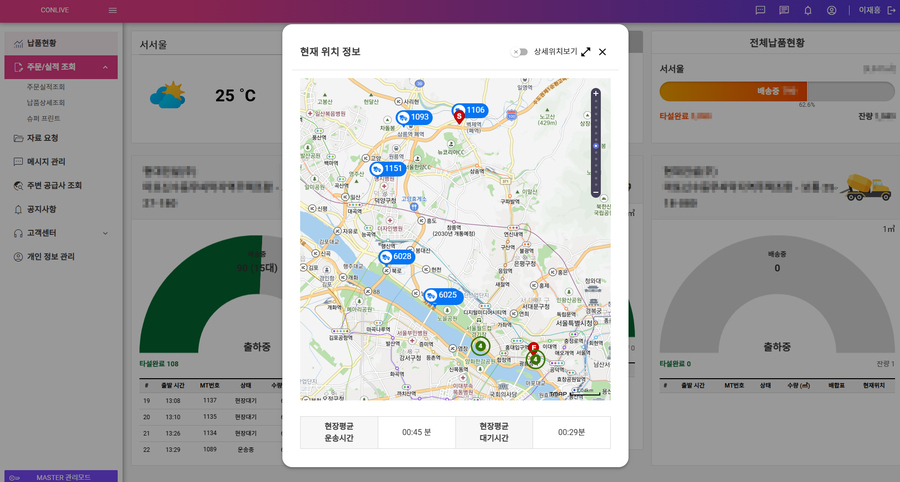
Task: Select truck marker 6028 on the map
Action: [395, 257]
